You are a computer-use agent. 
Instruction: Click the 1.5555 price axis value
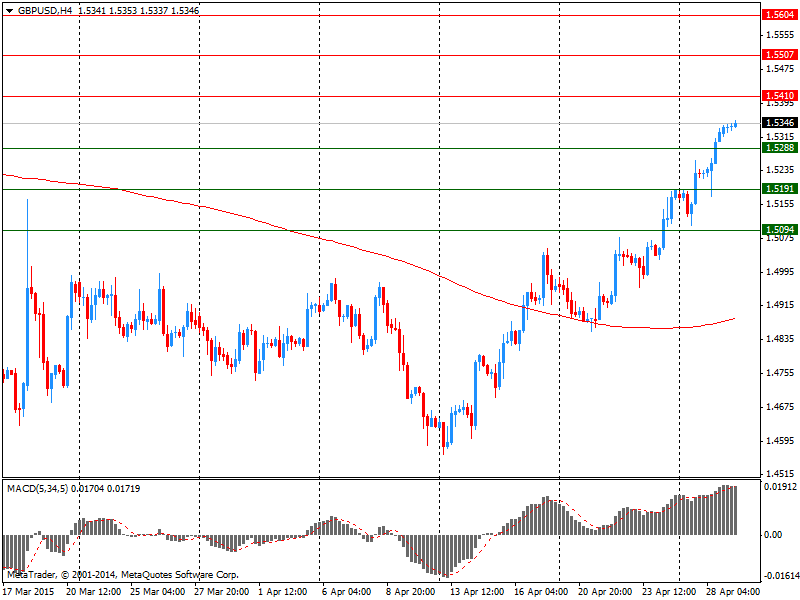click(780, 35)
